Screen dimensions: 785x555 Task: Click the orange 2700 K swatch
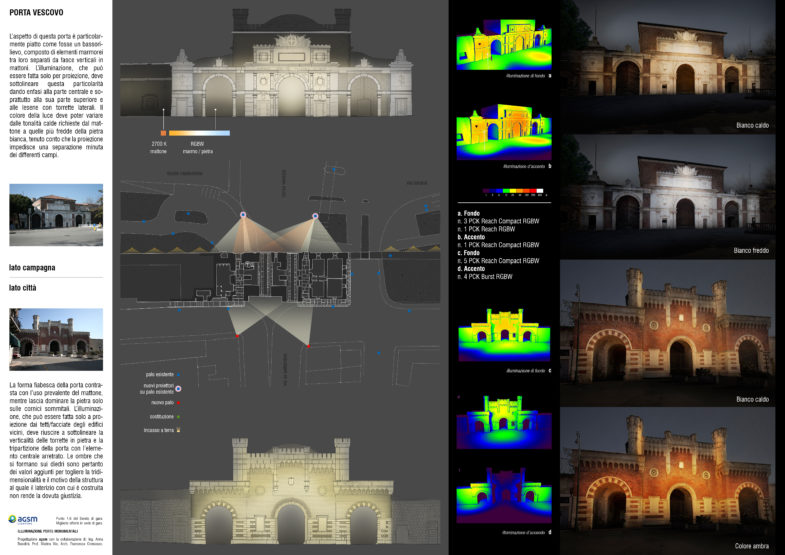click(x=163, y=133)
